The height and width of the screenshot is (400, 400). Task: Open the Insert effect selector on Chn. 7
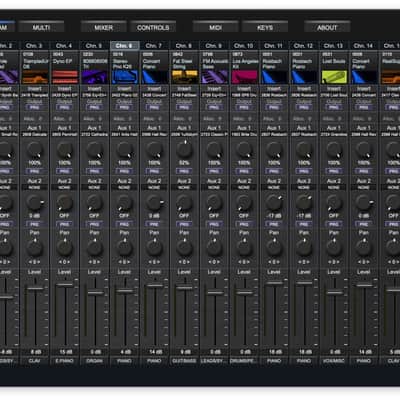pos(154,95)
